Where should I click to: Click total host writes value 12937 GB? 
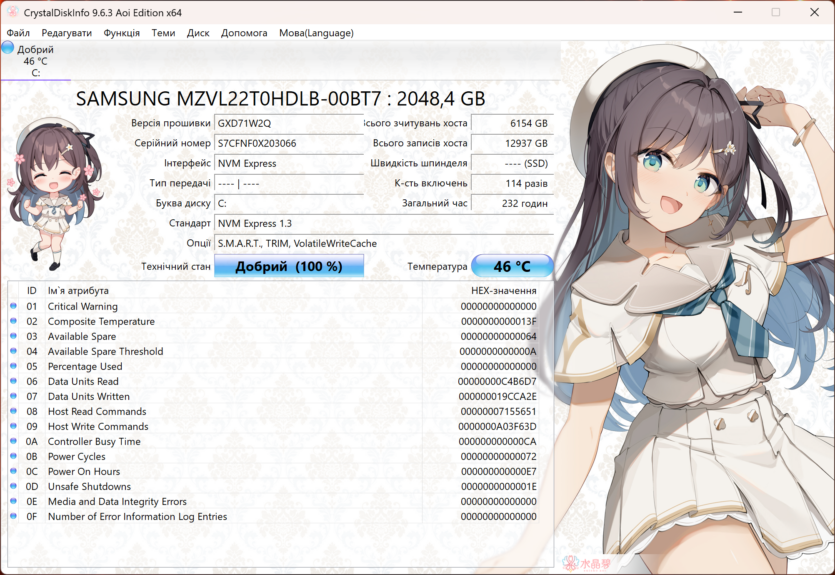[512, 143]
